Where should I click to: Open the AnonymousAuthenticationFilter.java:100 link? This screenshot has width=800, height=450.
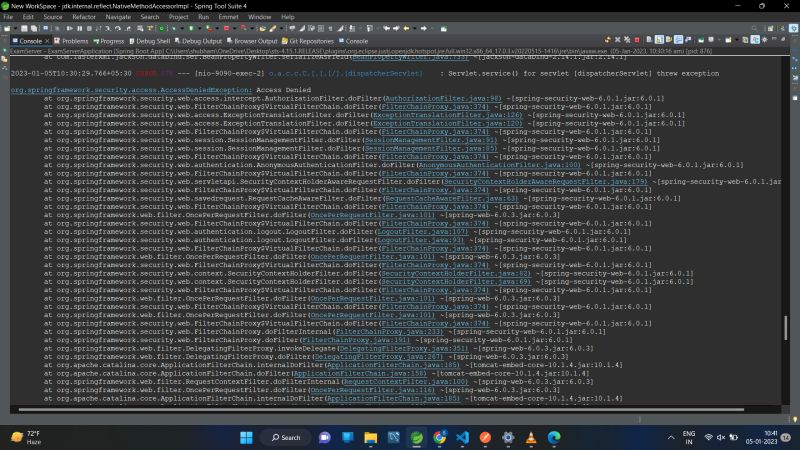pos(499,165)
